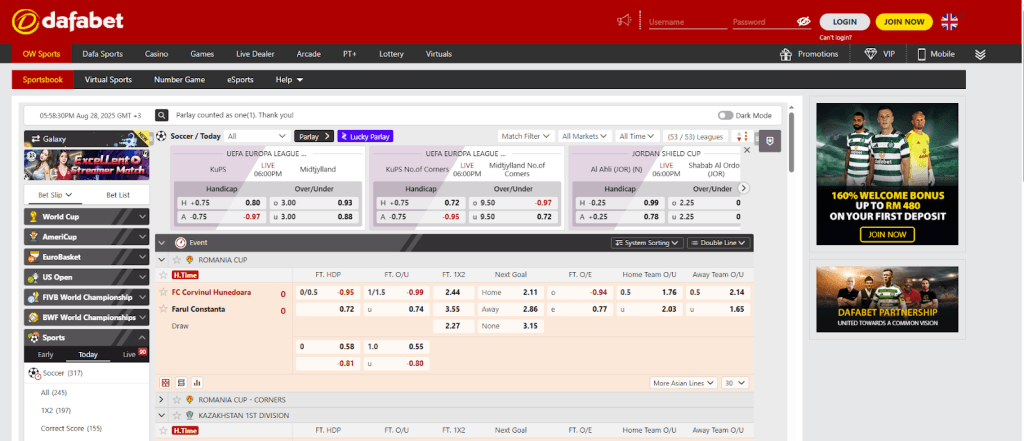Viewport: 1024px width, 441px height.
Task: Close the featured matches carousel
Action: click(746, 150)
